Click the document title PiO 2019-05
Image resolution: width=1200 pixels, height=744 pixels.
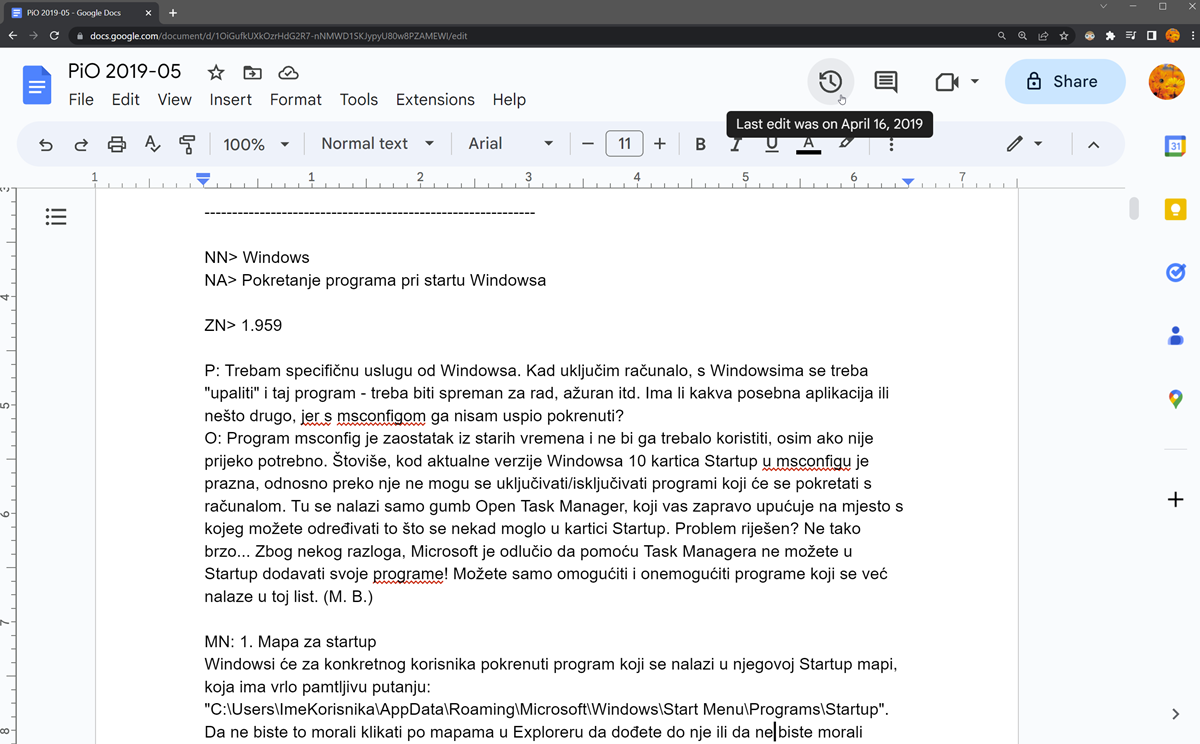pyautogui.click(x=125, y=71)
